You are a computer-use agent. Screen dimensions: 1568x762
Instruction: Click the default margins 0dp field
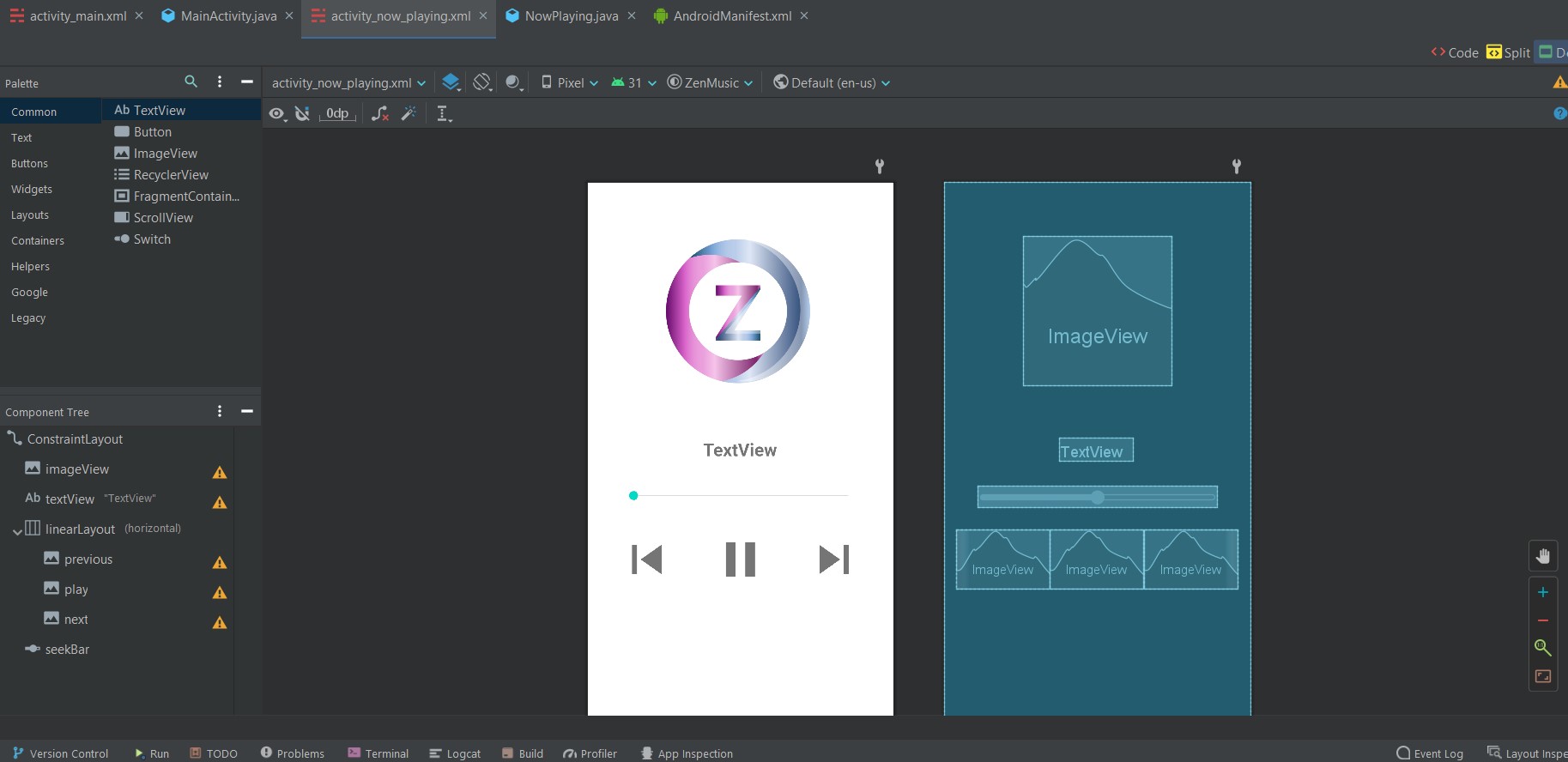click(x=337, y=113)
